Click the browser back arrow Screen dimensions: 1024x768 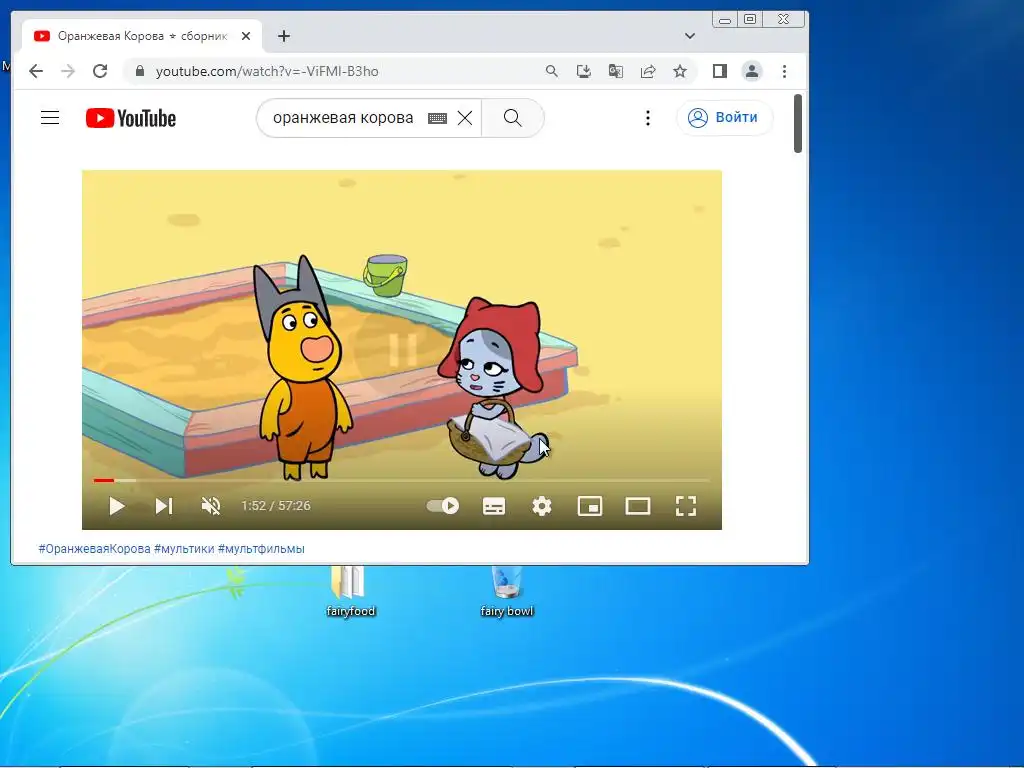point(36,71)
